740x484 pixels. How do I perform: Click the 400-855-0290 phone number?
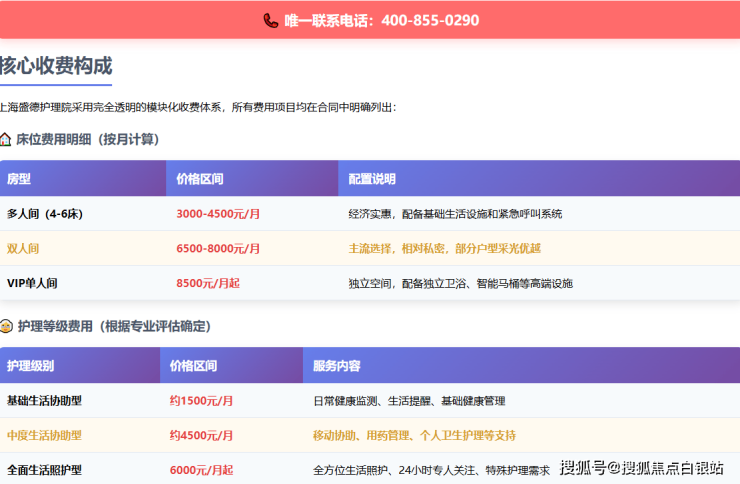tap(429, 20)
